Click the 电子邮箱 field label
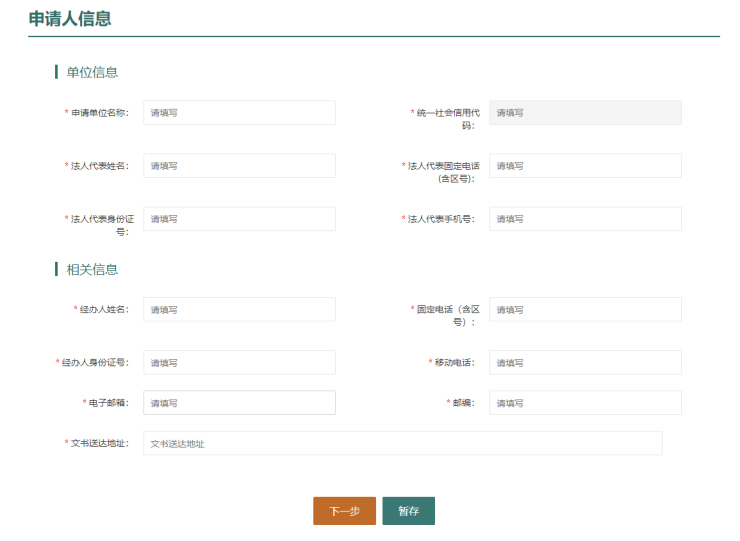Image resolution: width=740 pixels, height=541 pixels. pos(108,403)
